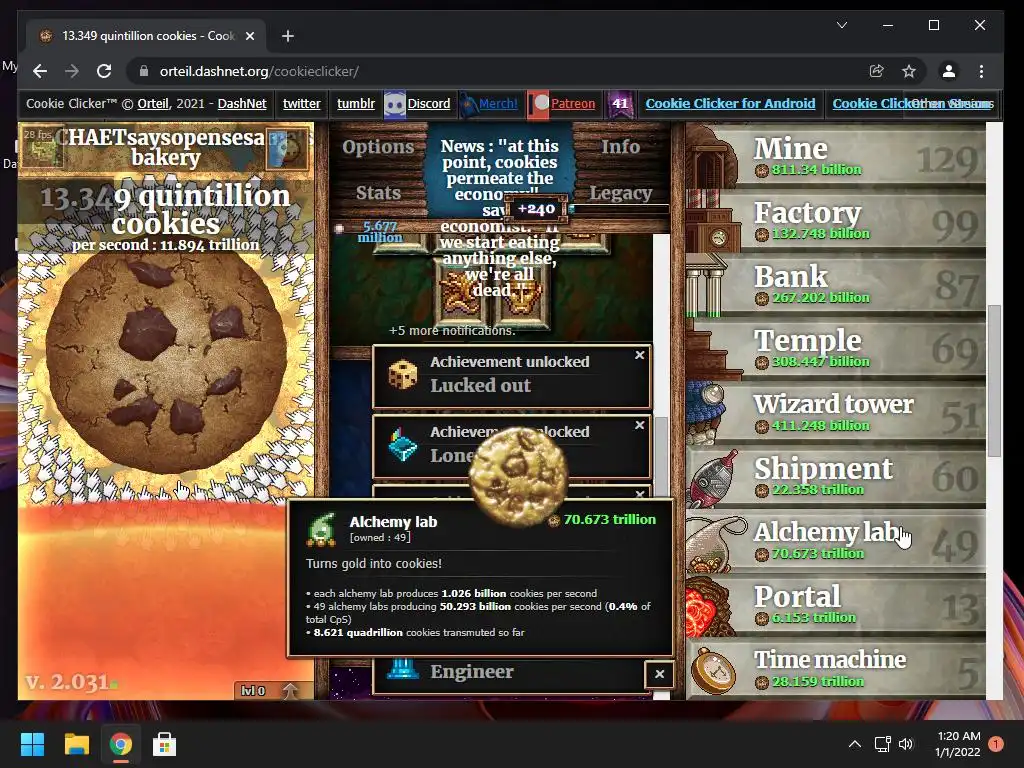This screenshot has width=1024, height=768.
Task: Select the 13.349 quintillion cookies tab
Action: pyautogui.click(x=147, y=36)
